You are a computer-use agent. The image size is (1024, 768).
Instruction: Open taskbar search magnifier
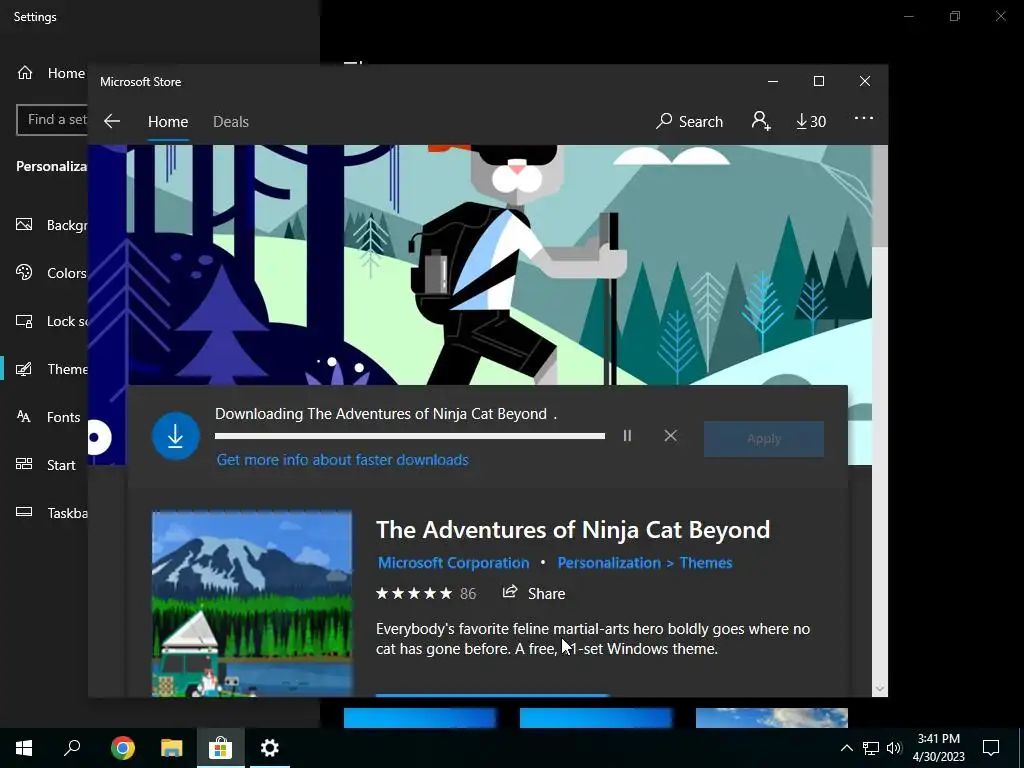tap(72, 748)
